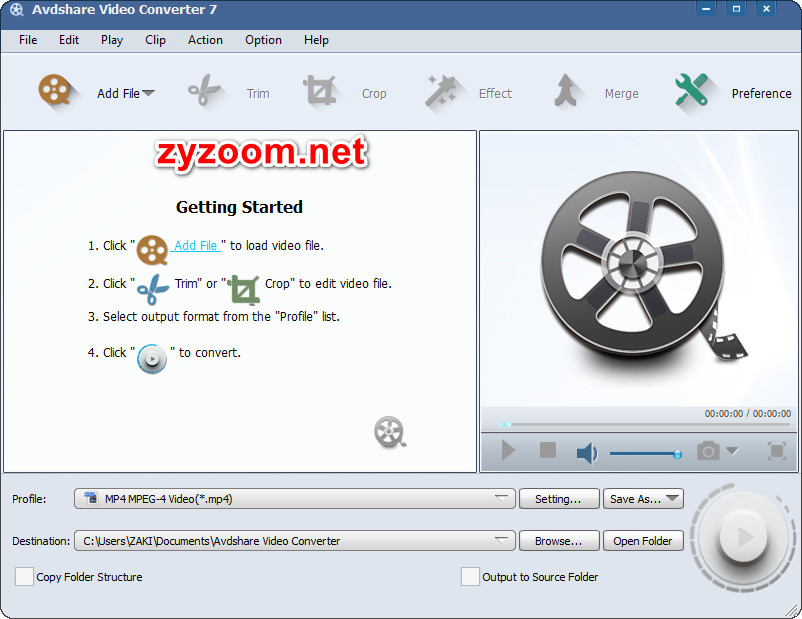
Task: Start conversion with the big round button
Action: [743, 537]
